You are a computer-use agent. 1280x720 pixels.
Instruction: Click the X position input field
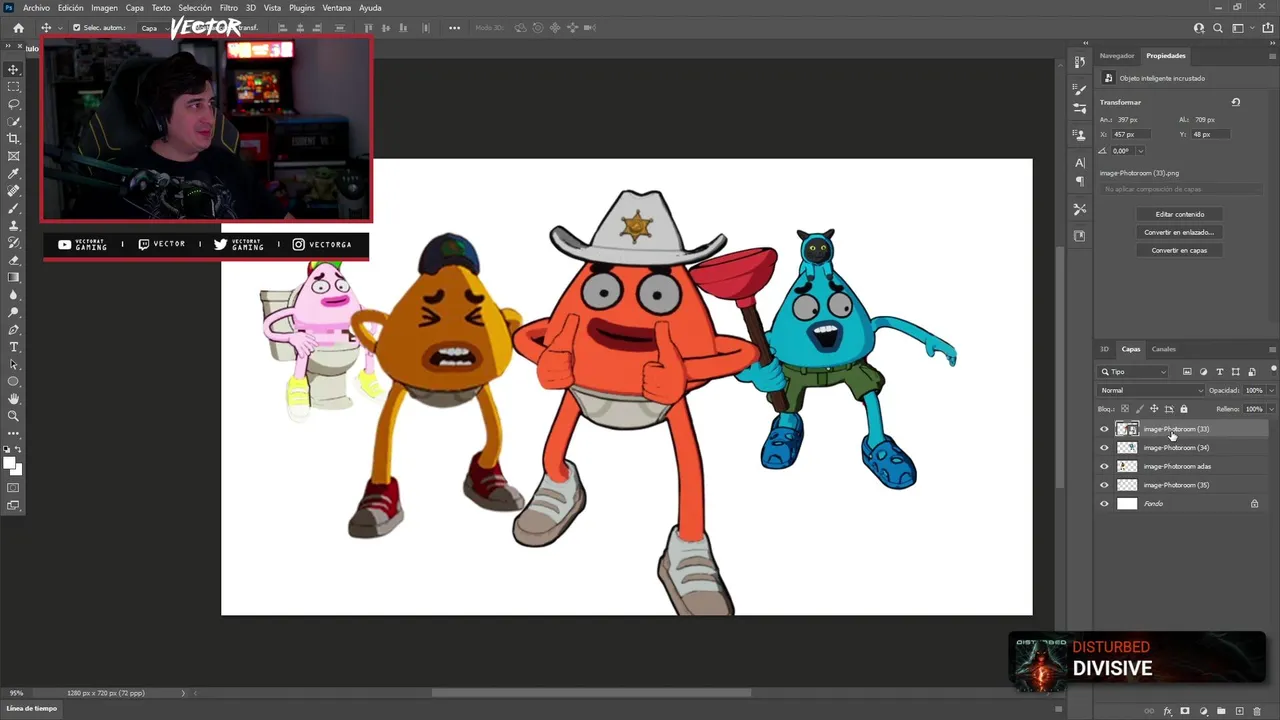[1132, 134]
